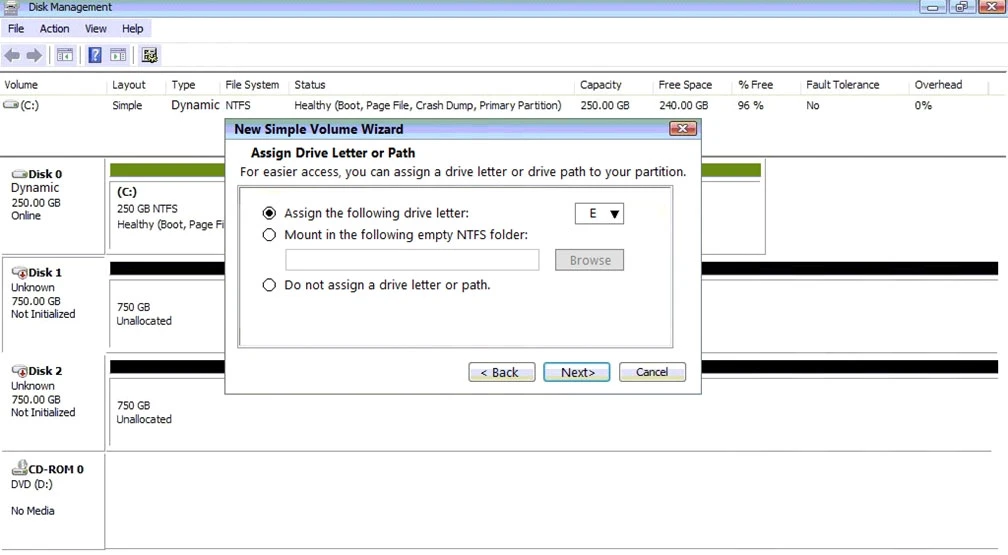The height and width of the screenshot is (555, 1008).
Task: Click the Next> button in wizard
Action: (577, 372)
